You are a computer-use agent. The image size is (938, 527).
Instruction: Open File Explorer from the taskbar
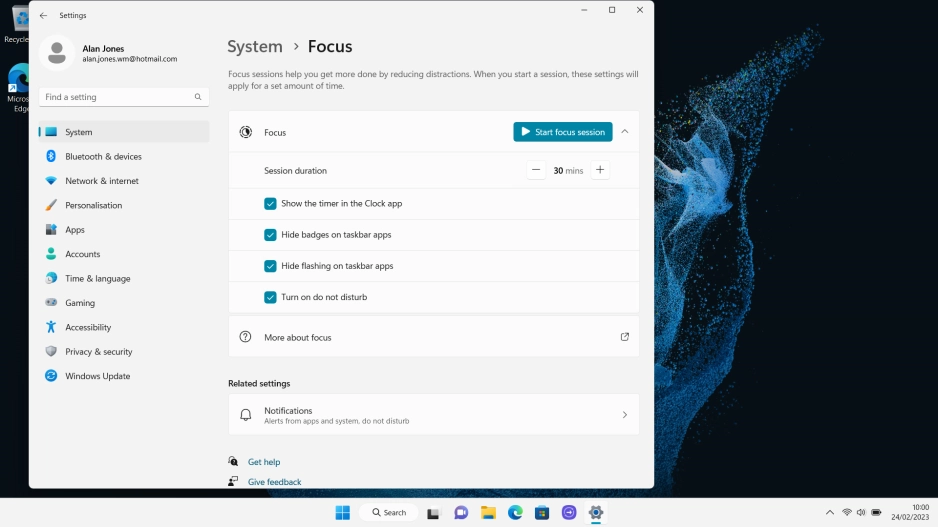(488, 512)
